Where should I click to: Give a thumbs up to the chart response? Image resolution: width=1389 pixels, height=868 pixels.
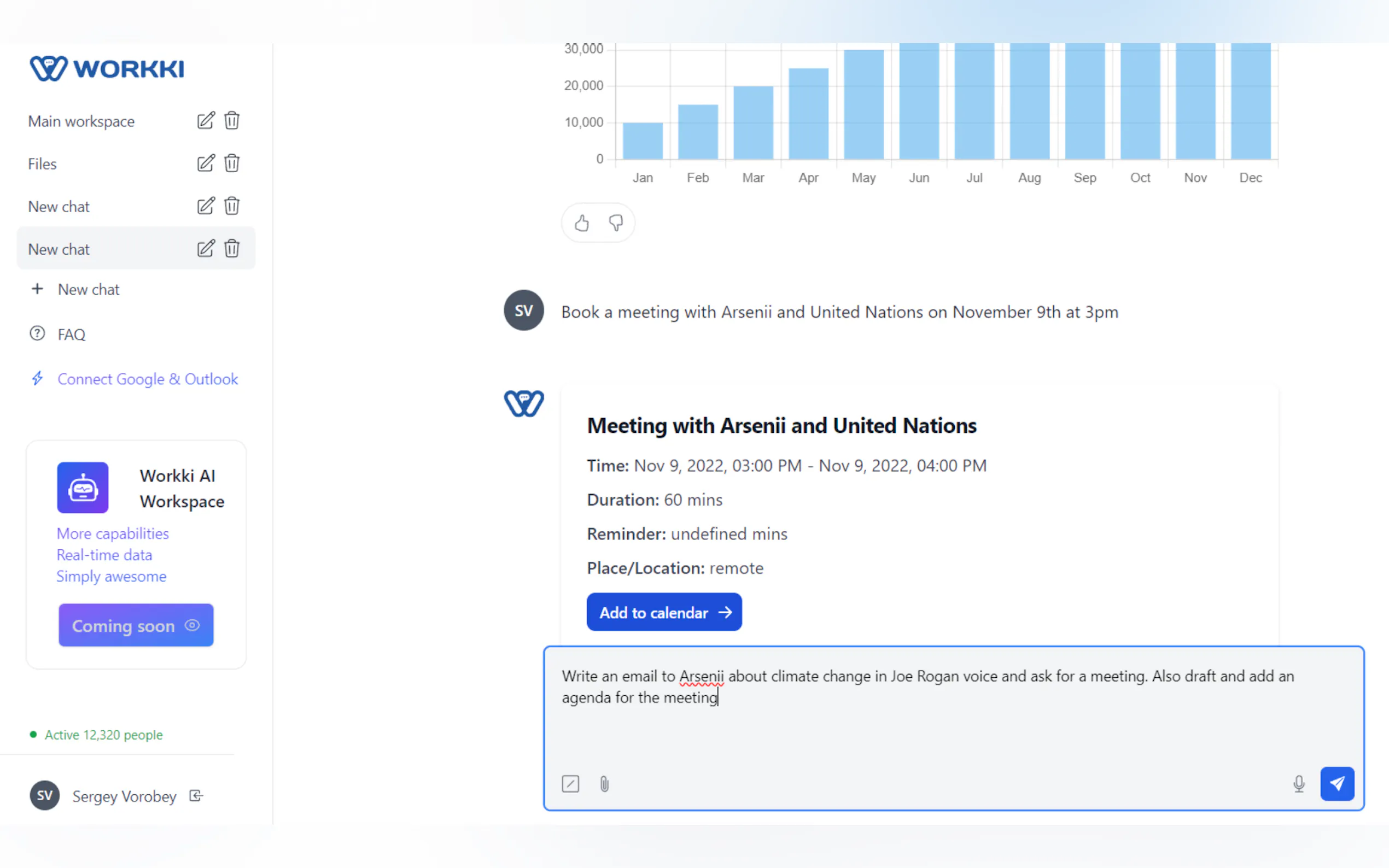(581, 223)
